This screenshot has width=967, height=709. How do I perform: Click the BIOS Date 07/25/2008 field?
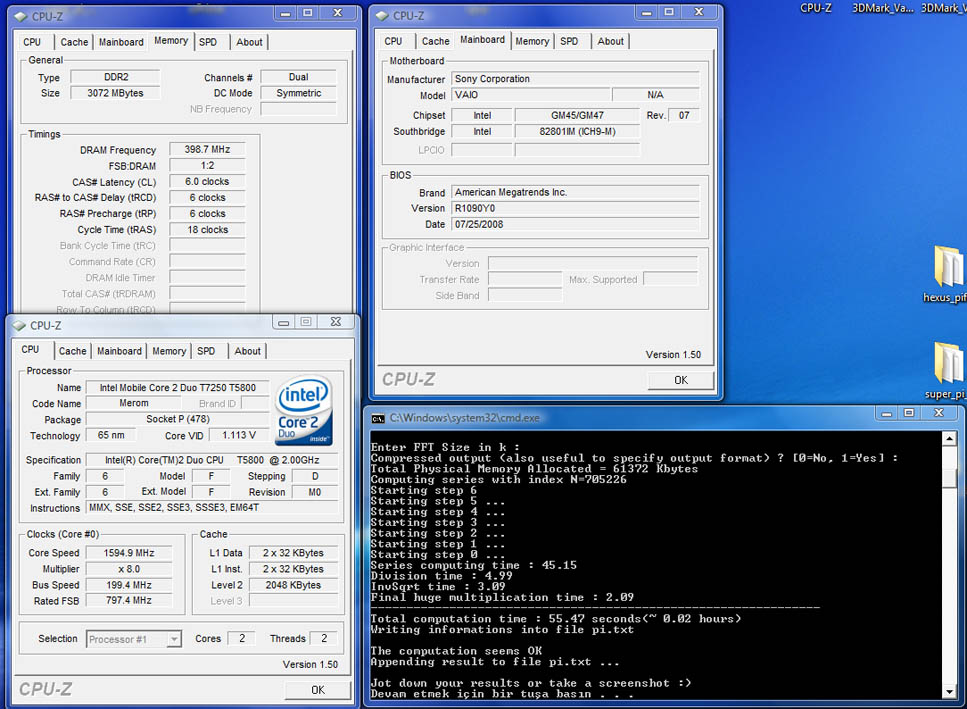(575, 224)
